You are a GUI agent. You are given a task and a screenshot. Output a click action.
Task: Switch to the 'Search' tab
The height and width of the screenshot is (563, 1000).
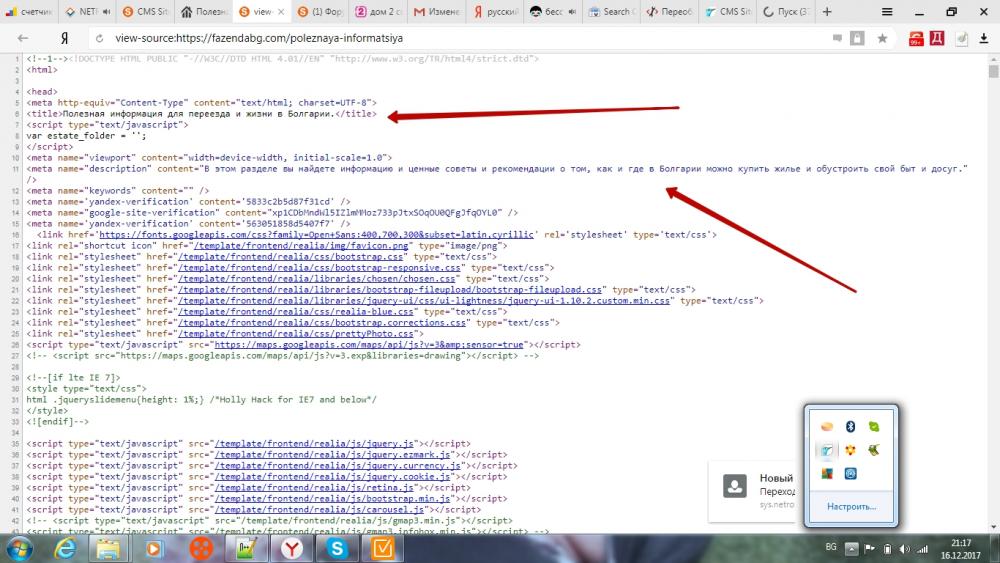pyautogui.click(x=611, y=11)
